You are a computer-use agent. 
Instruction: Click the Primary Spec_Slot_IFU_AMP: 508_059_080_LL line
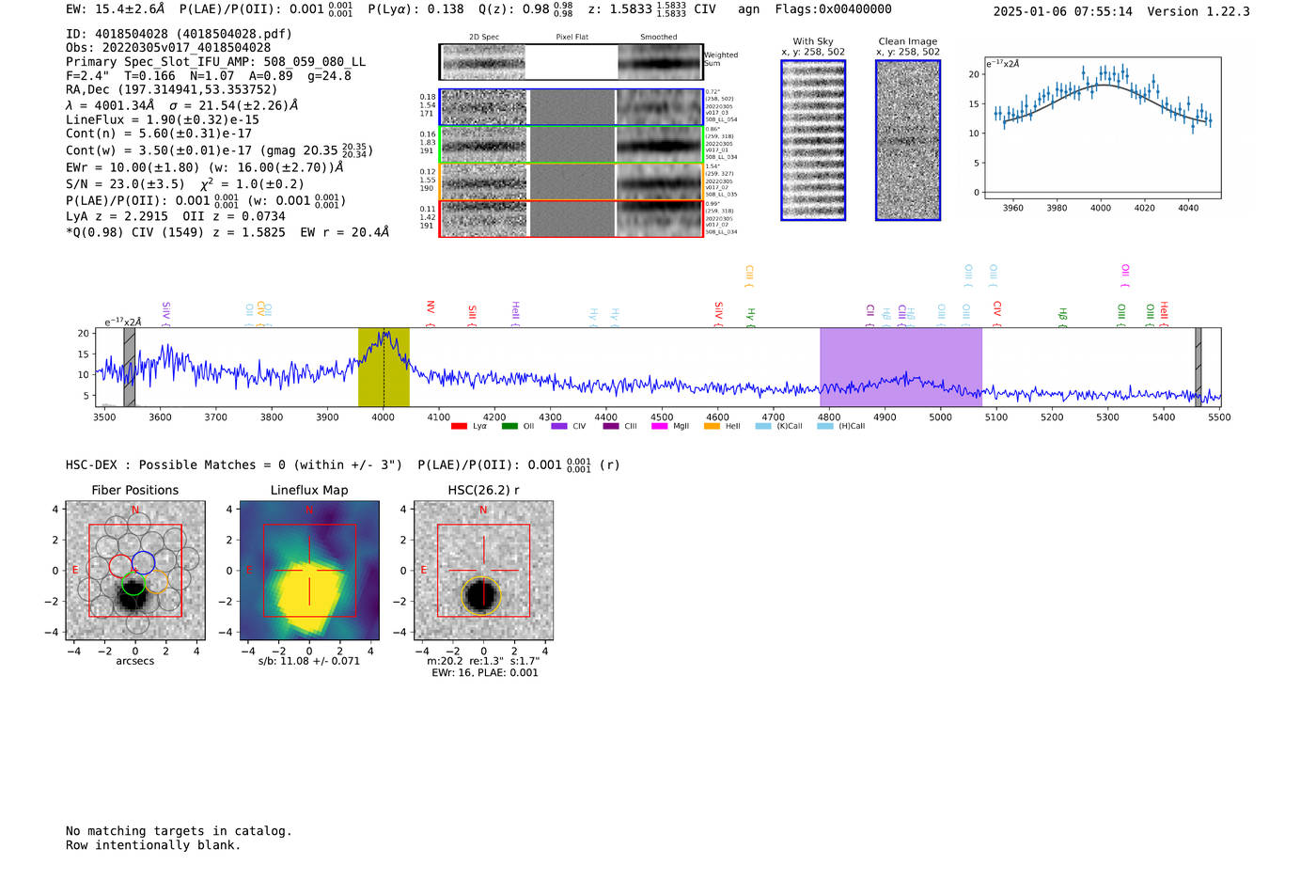(x=216, y=62)
